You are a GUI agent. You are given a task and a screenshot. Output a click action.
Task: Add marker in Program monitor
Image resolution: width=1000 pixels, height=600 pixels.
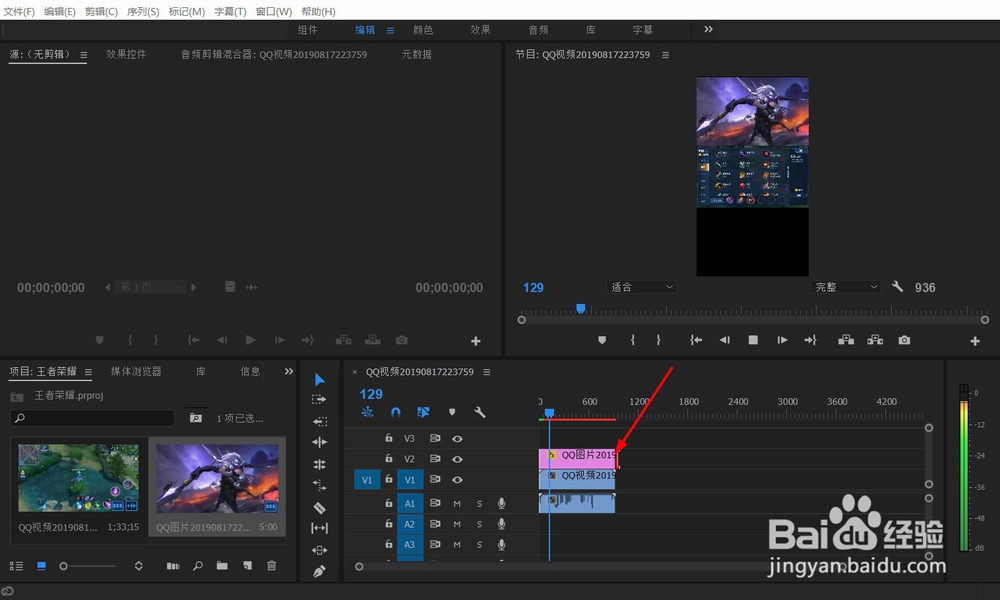(x=602, y=340)
